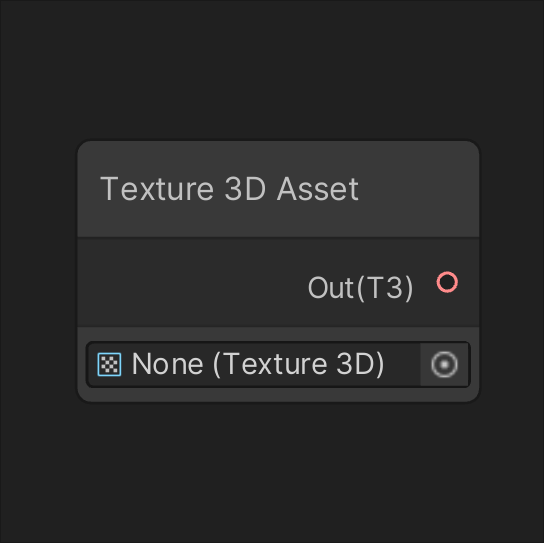Click empty graph canvas above the node
Image resolution: width=544 pixels, height=543 pixels.
coord(272,69)
